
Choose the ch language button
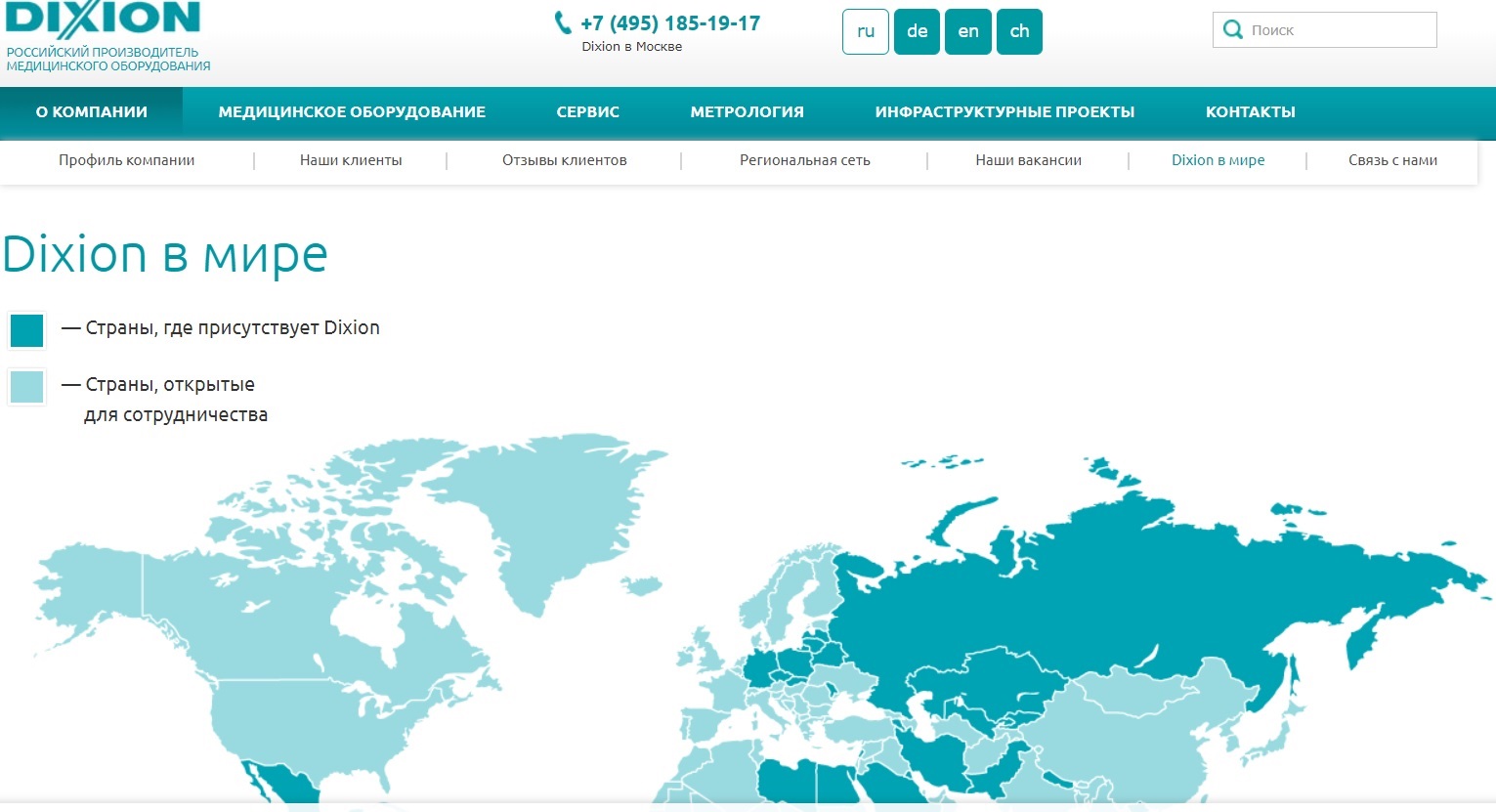pyautogui.click(x=1019, y=31)
